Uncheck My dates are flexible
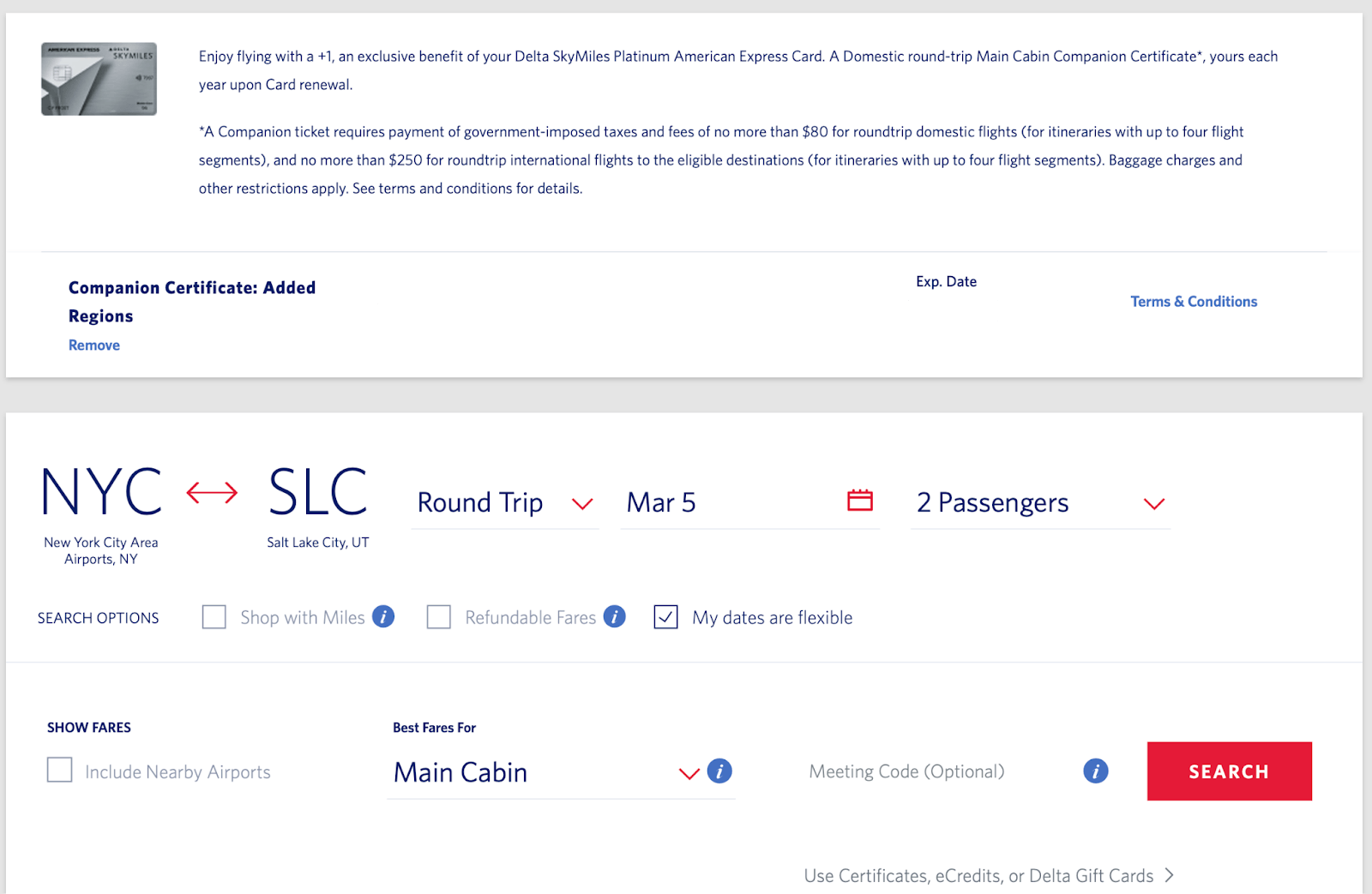1372x894 pixels. pos(665,617)
